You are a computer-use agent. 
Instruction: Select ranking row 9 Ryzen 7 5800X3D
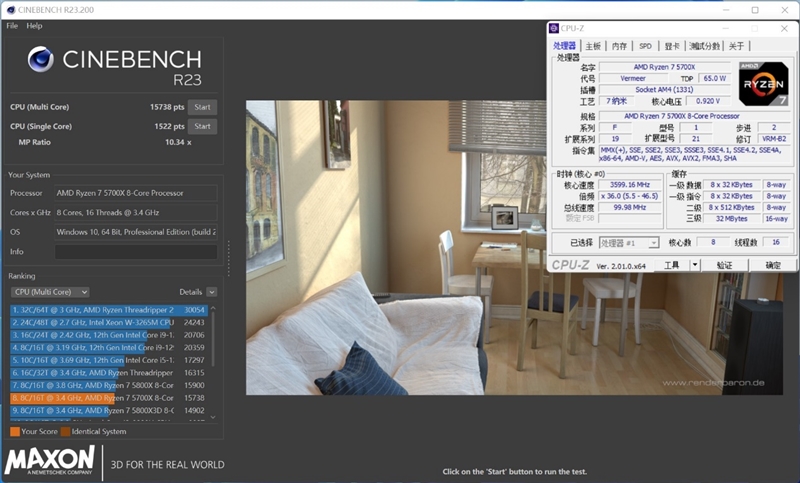tap(109, 410)
